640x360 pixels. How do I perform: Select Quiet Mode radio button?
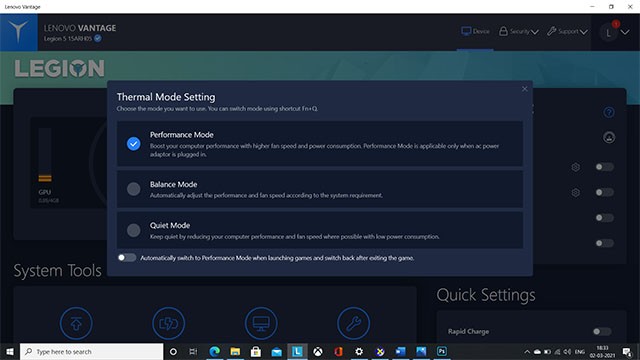pos(133,230)
